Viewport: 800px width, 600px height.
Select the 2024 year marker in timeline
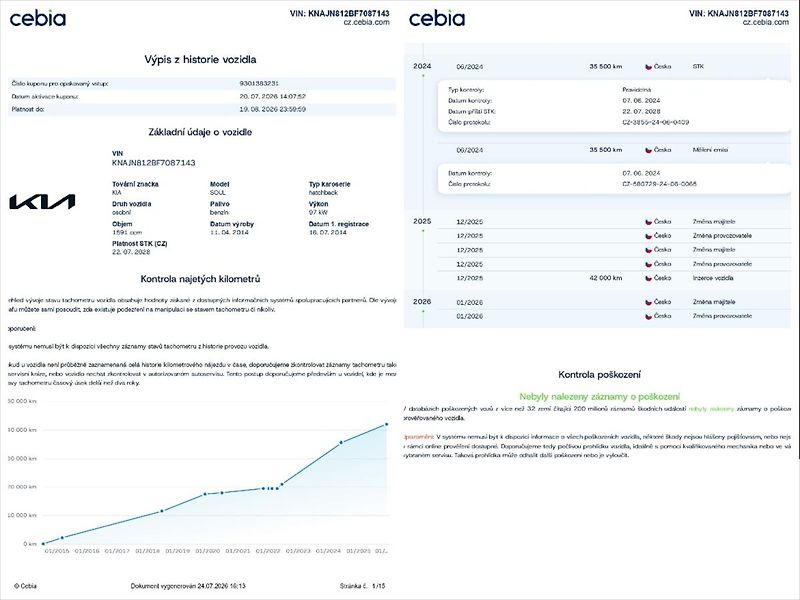422,66
